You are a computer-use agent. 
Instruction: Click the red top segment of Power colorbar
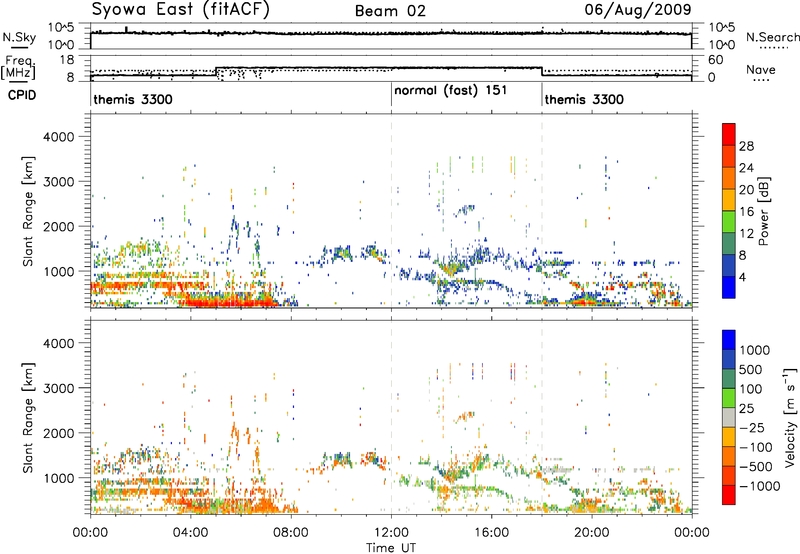[x=729, y=135]
